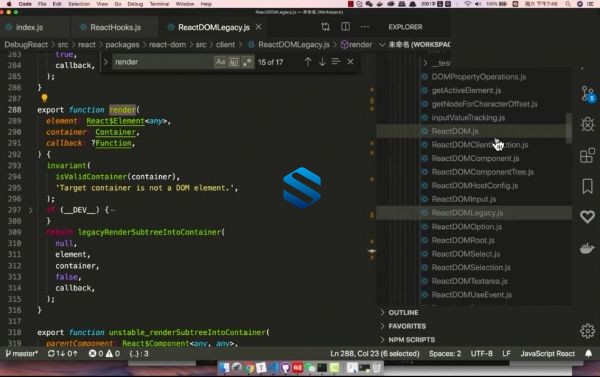
Task: Select the ReactDOMLegacy.js tab
Action: [x=214, y=27]
